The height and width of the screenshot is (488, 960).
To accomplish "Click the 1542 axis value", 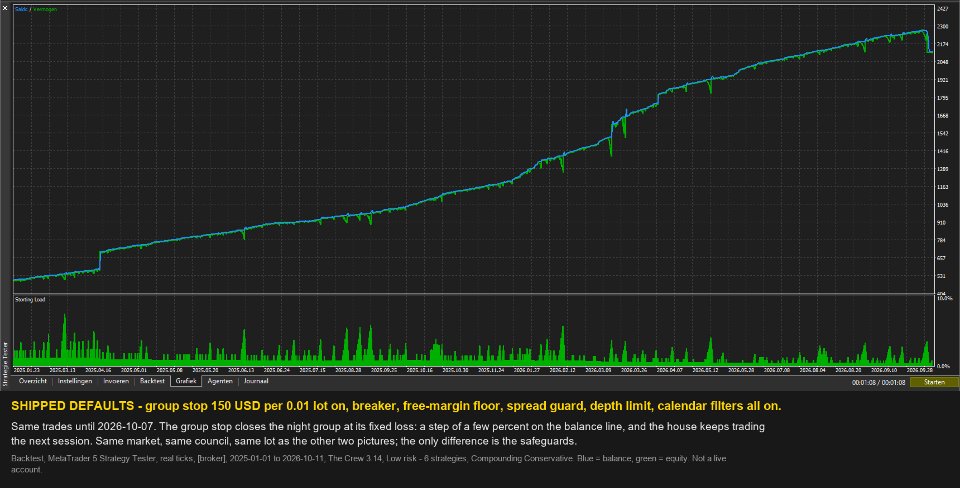I will pos(942,133).
